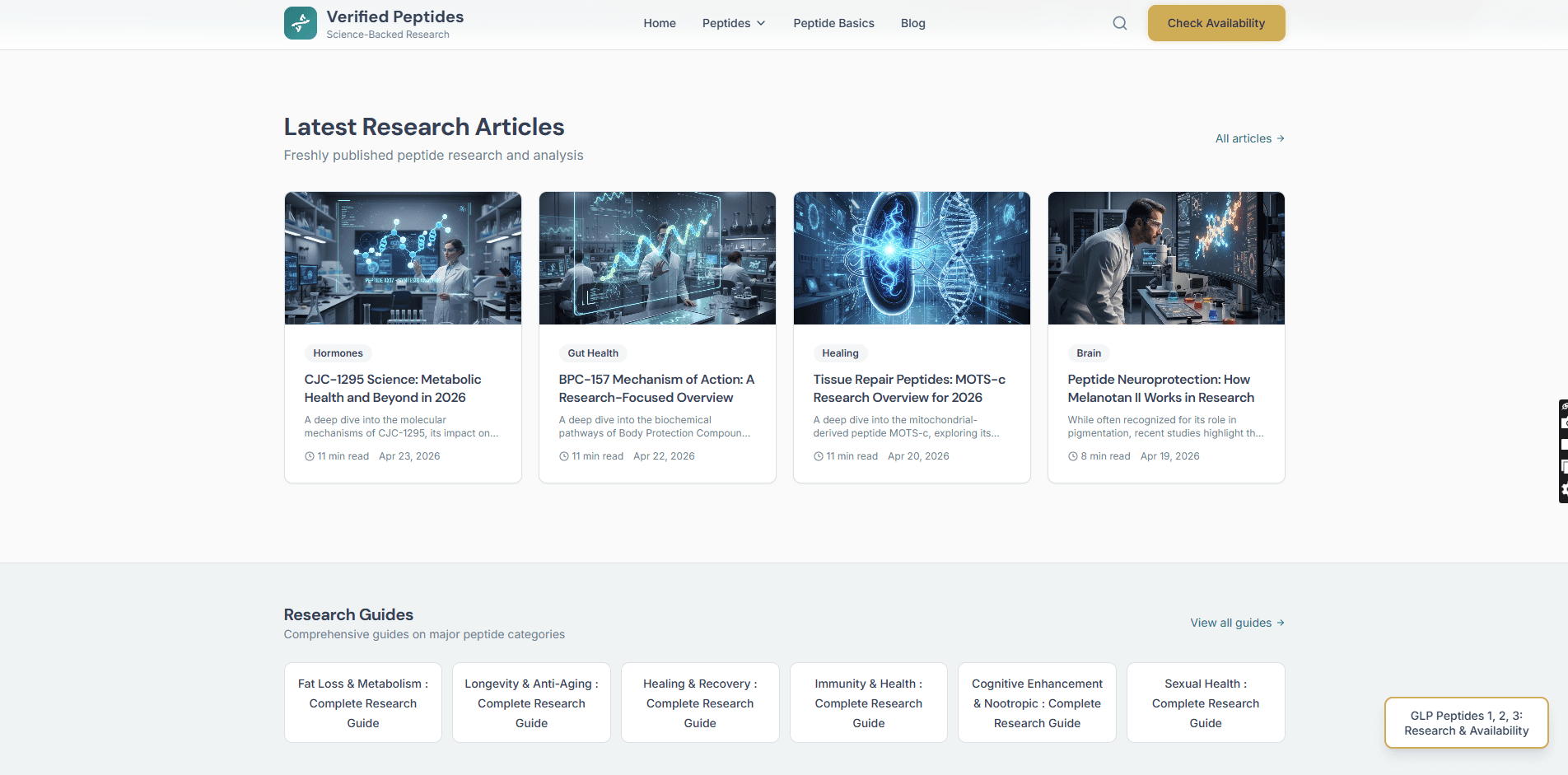Viewport: 1568px width, 775px height.
Task: Select the Home menu item
Action: (659, 23)
